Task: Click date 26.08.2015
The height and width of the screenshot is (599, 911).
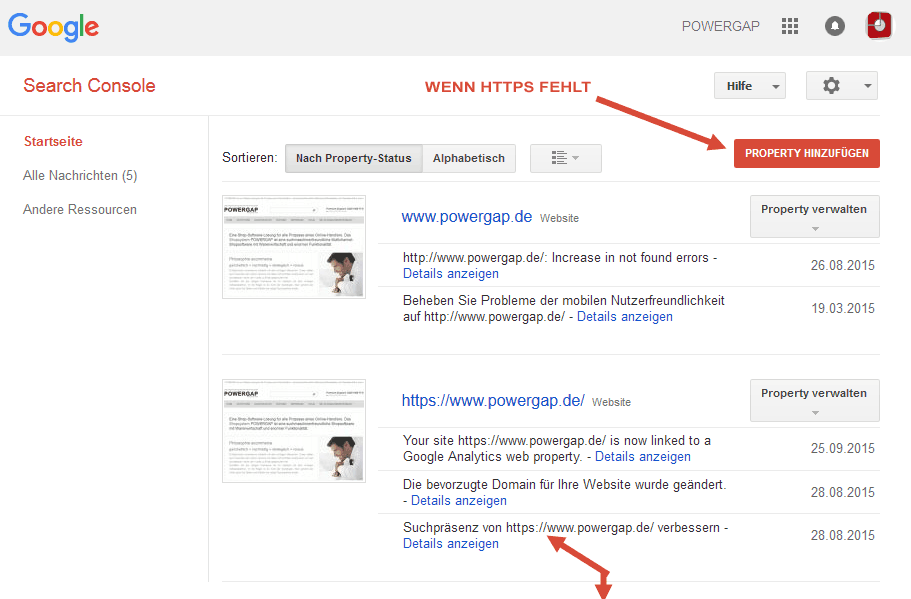Action: coord(842,266)
